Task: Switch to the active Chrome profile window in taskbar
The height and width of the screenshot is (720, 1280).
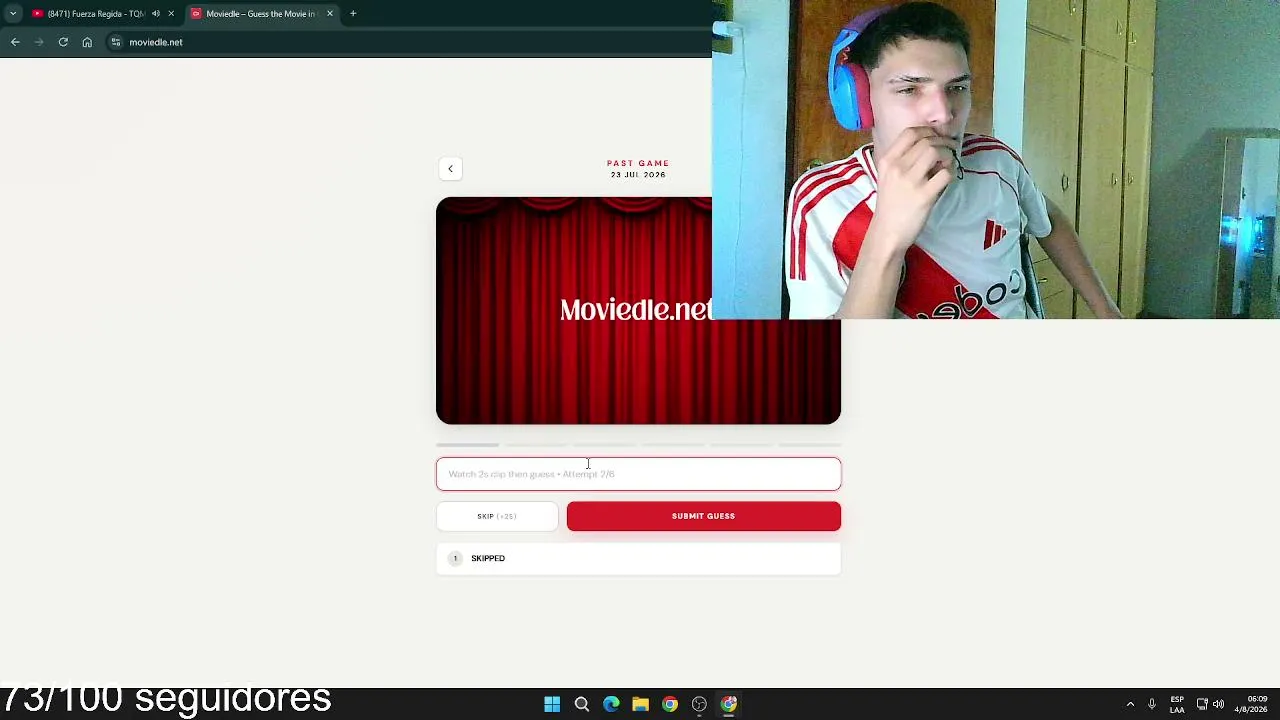Action: pyautogui.click(x=729, y=704)
